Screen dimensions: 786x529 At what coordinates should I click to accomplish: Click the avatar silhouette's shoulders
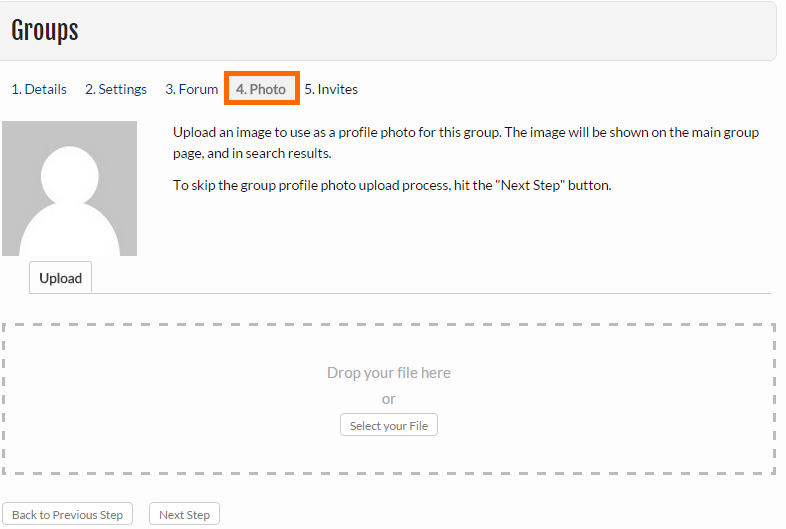pyautogui.click(x=69, y=233)
